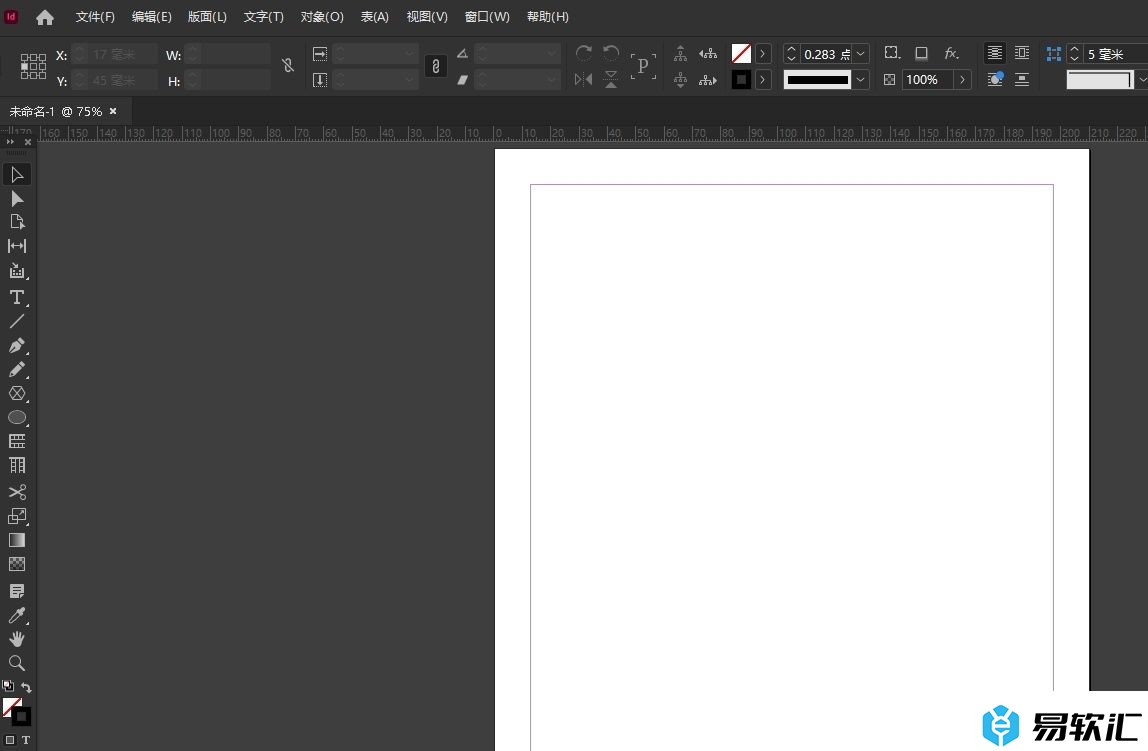Toggle constrain width and height proportions
This screenshot has width=1148, height=751.
[288, 66]
